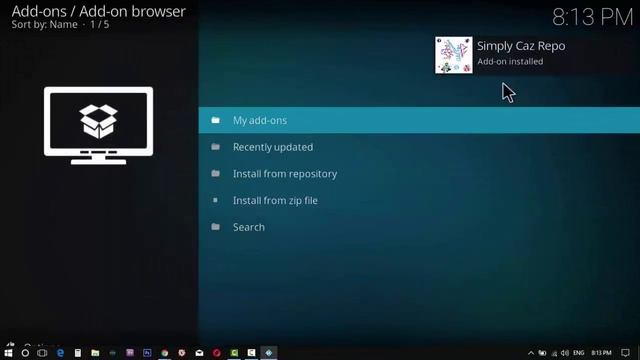This screenshot has width=640, height=360.
Task: Click the folder icon beside Recently updated
Action: tap(216, 147)
